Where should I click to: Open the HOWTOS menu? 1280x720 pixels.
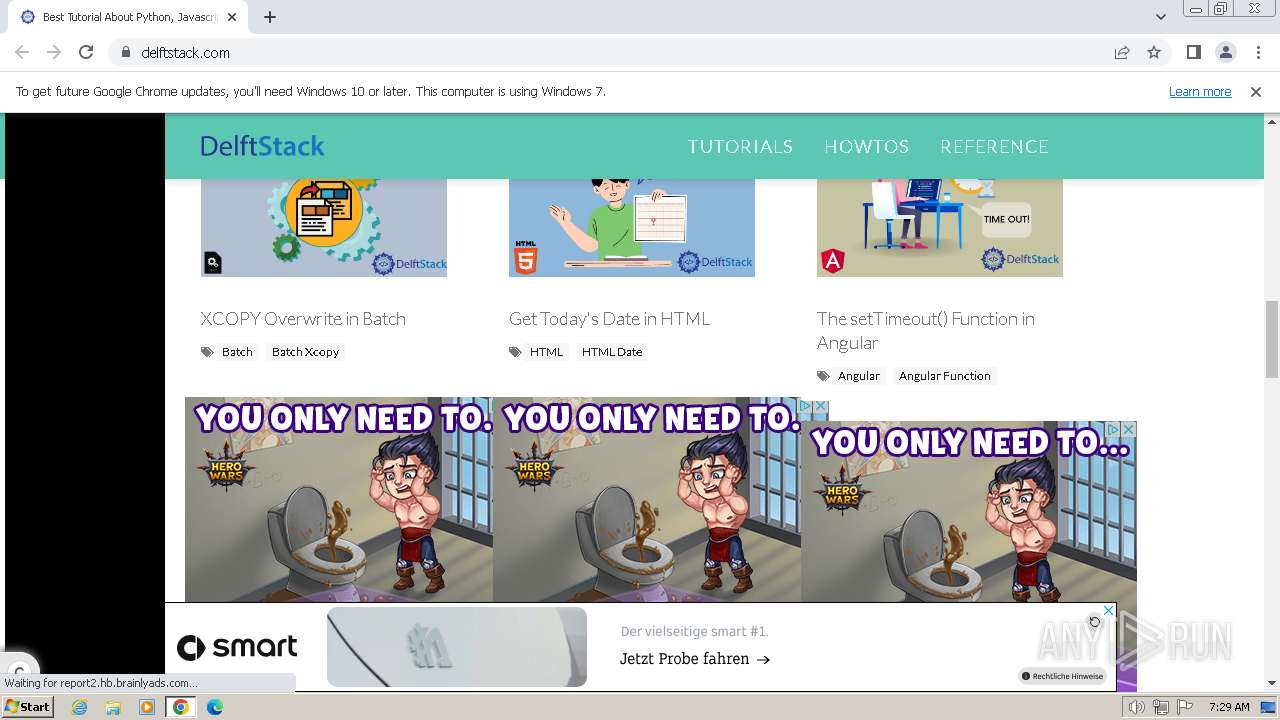point(866,146)
